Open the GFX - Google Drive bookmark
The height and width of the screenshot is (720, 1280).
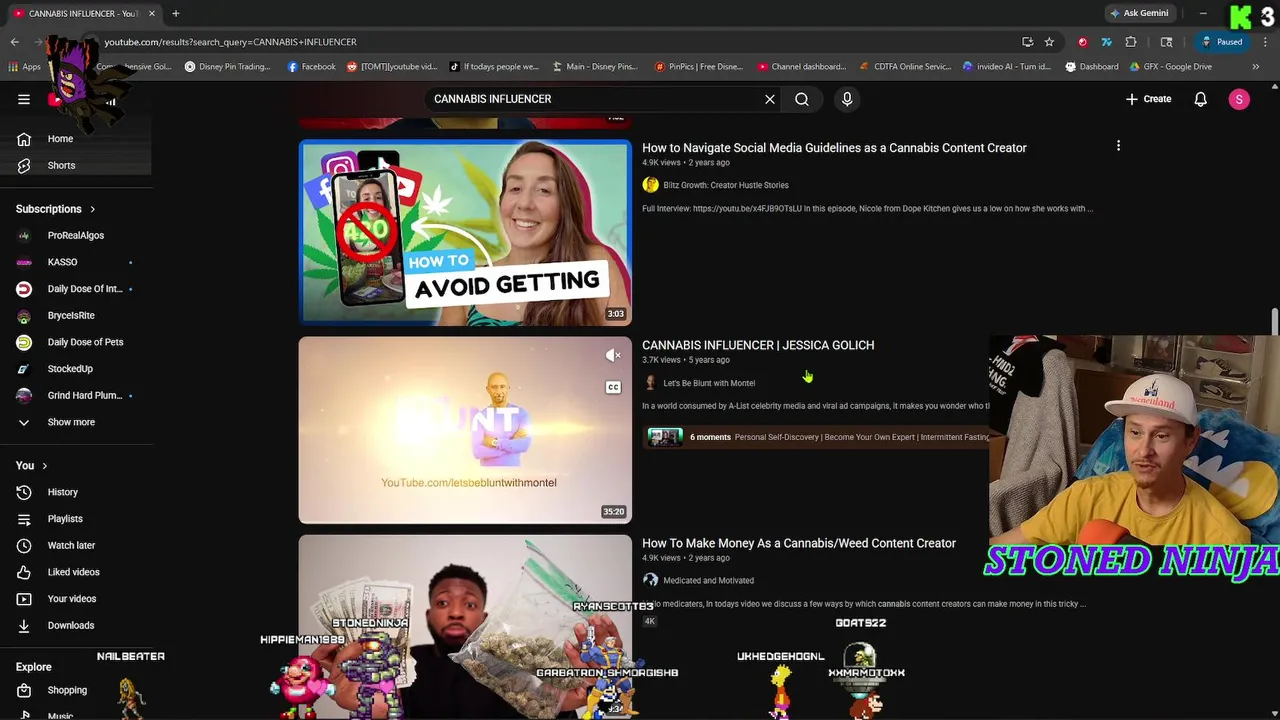pos(1171,67)
